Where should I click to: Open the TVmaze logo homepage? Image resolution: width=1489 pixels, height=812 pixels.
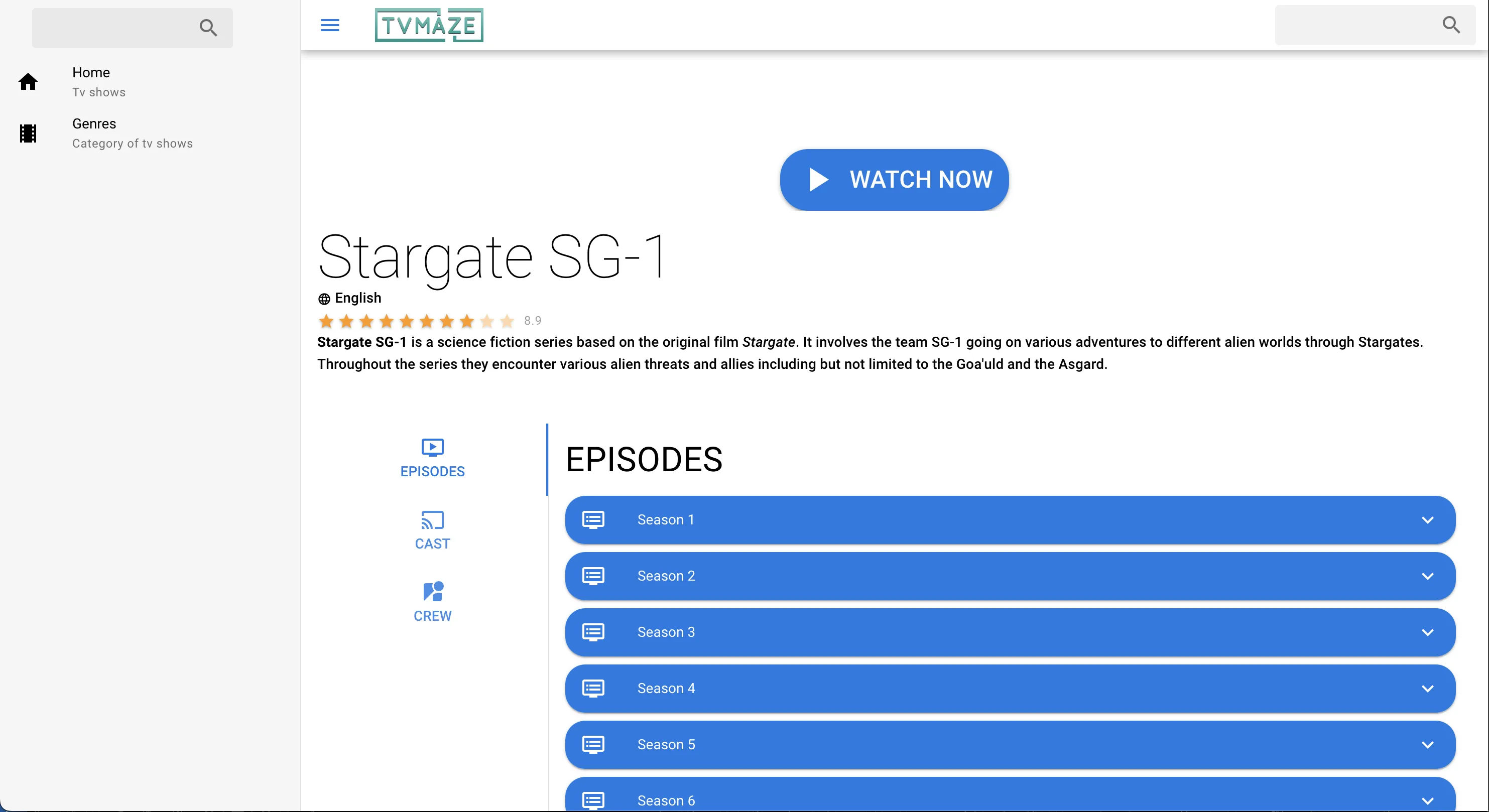pyautogui.click(x=429, y=26)
